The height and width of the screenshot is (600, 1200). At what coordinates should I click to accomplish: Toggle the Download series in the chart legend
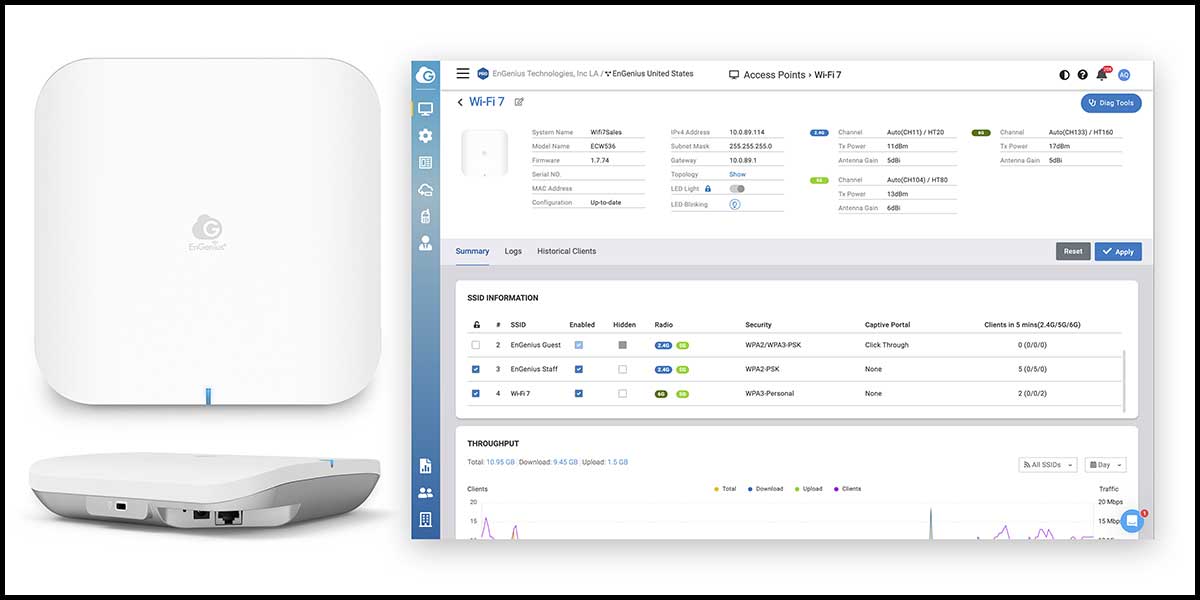tap(765, 489)
